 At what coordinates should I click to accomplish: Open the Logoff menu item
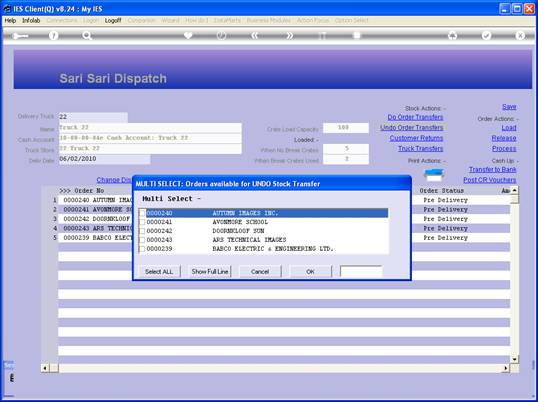pyautogui.click(x=113, y=21)
